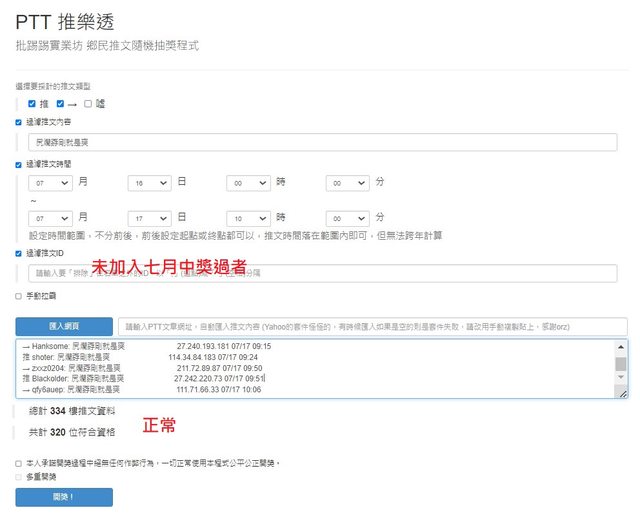Viewport: 640px width, 519px height.
Task: Click the comment list scrollbar up arrow
Action: click(x=621, y=347)
